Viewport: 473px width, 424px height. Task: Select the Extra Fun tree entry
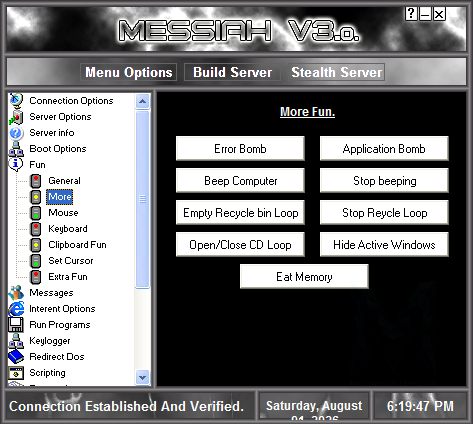(x=68, y=277)
